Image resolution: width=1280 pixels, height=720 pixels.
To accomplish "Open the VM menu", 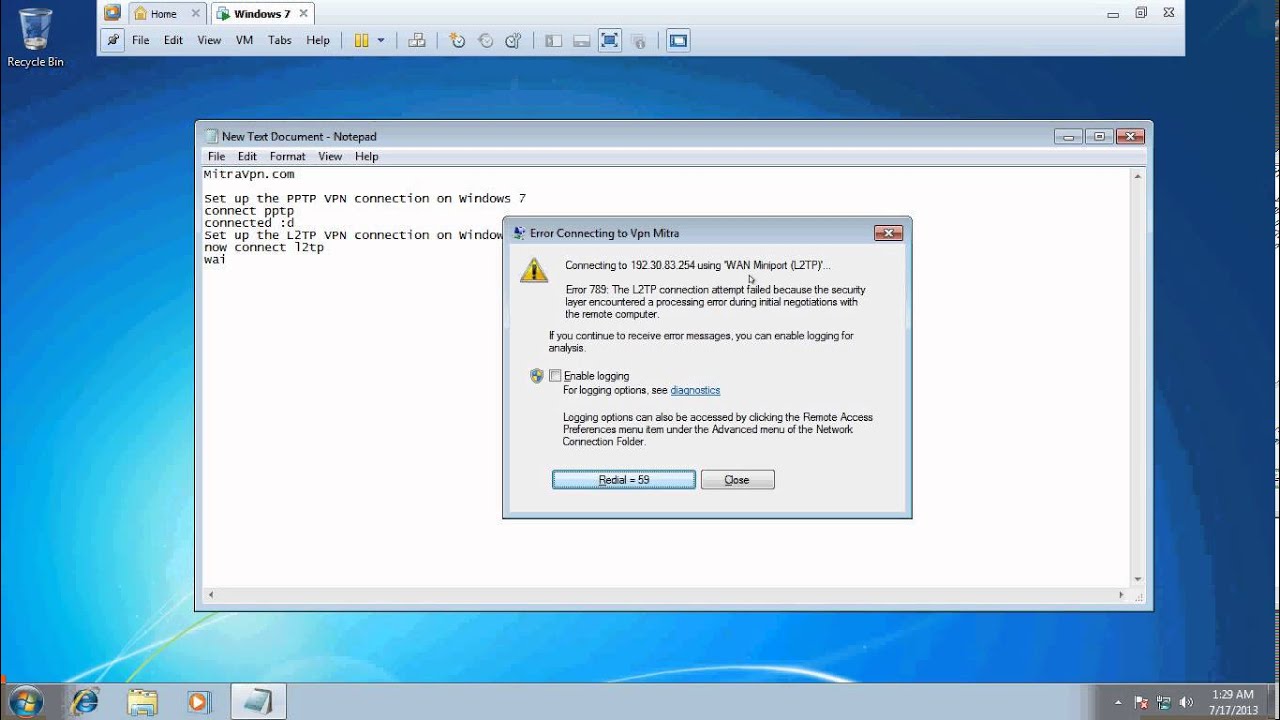I will (x=243, y=40).
